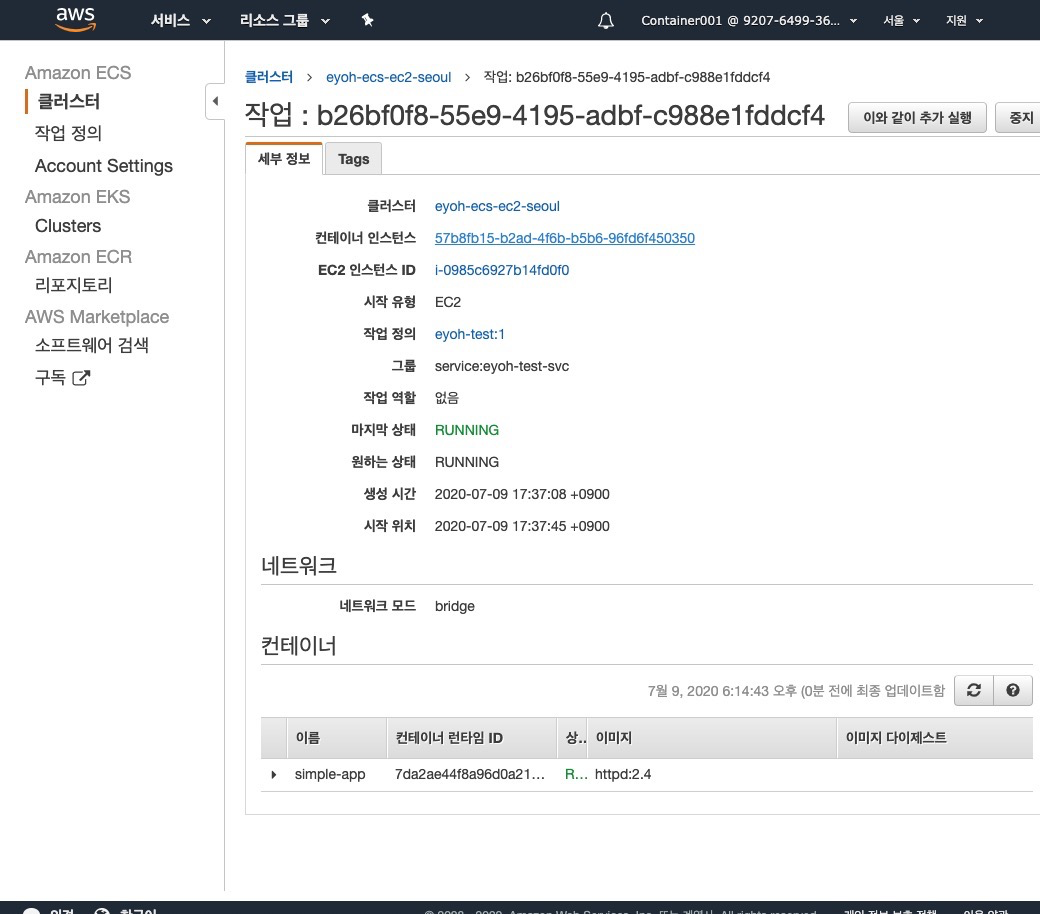Open the notifications bell
Image resolution: width=1040 pixels, height=914 pixels.
tap(606, 21)
